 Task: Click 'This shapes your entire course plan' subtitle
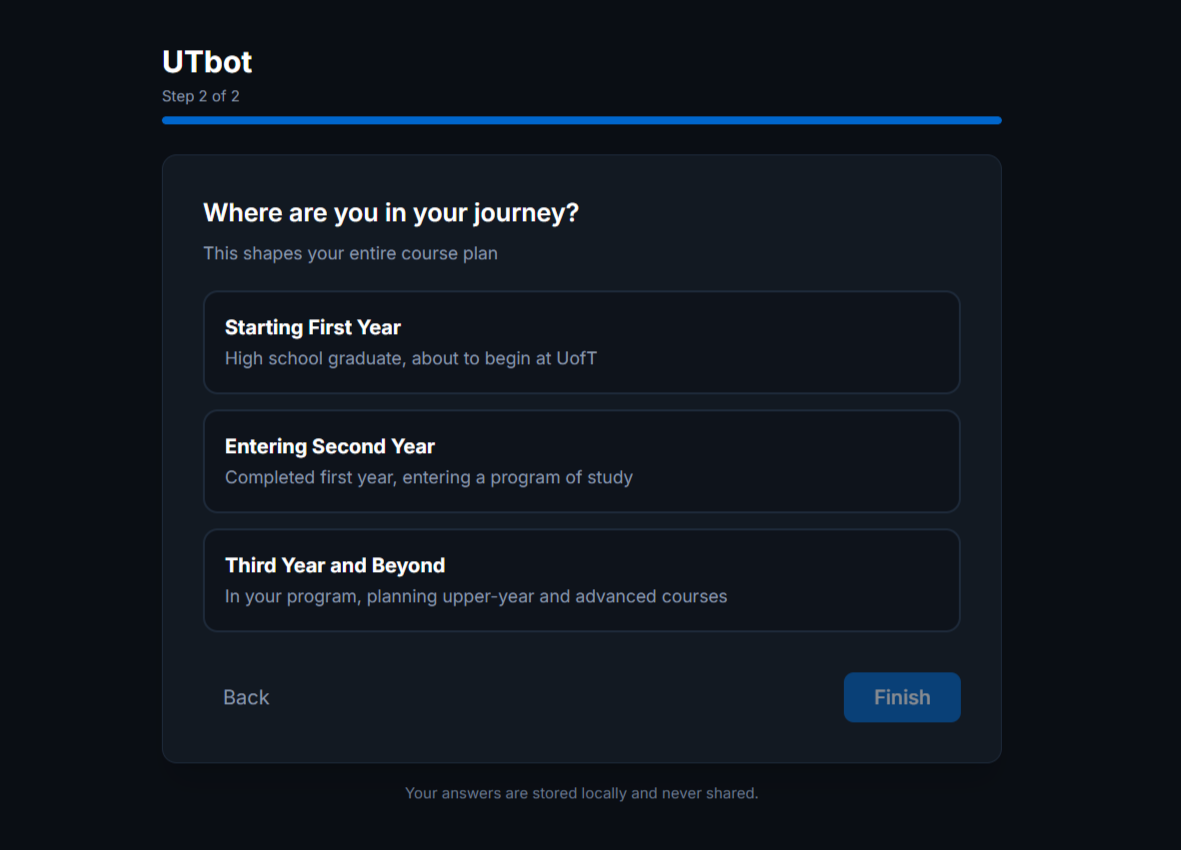350,254
